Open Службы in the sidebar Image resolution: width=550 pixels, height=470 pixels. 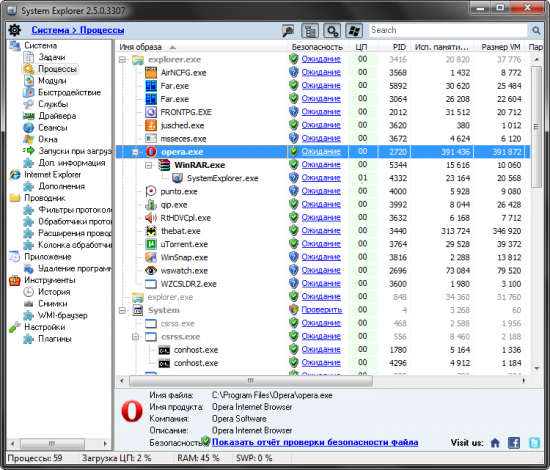pyautogui.click(x=53, y=104)
